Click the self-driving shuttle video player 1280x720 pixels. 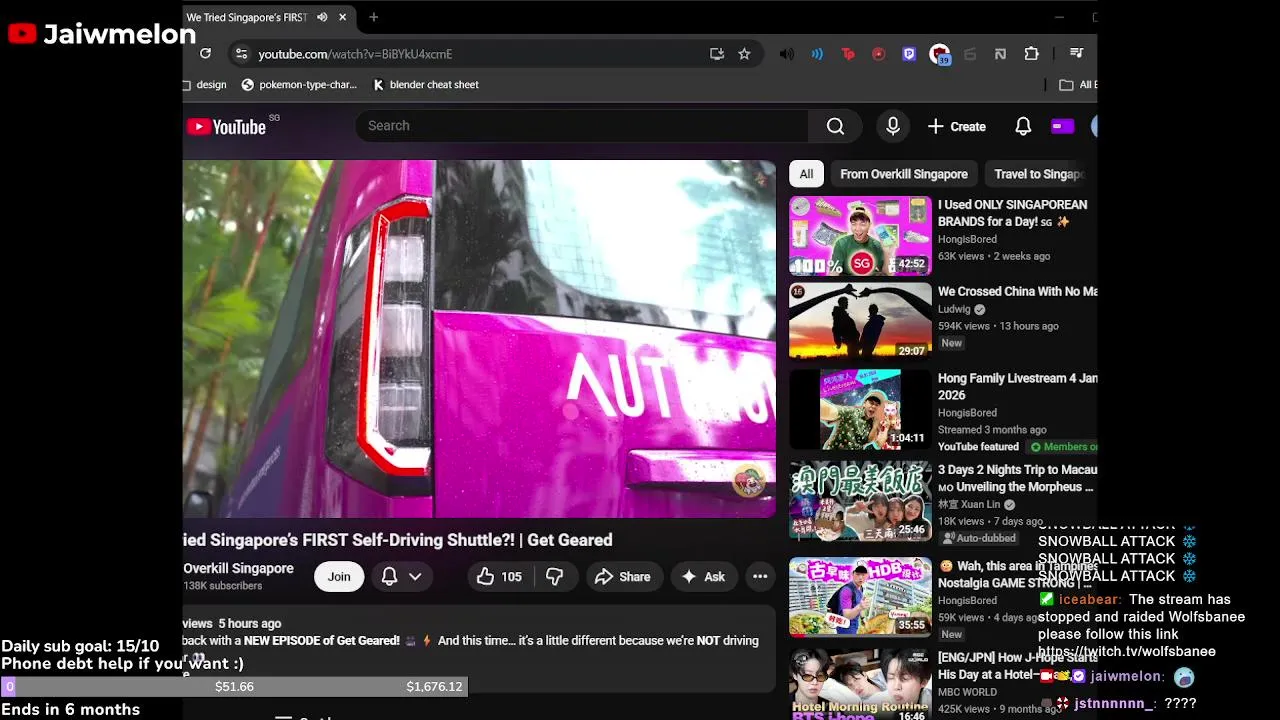(x=479, y=339)
